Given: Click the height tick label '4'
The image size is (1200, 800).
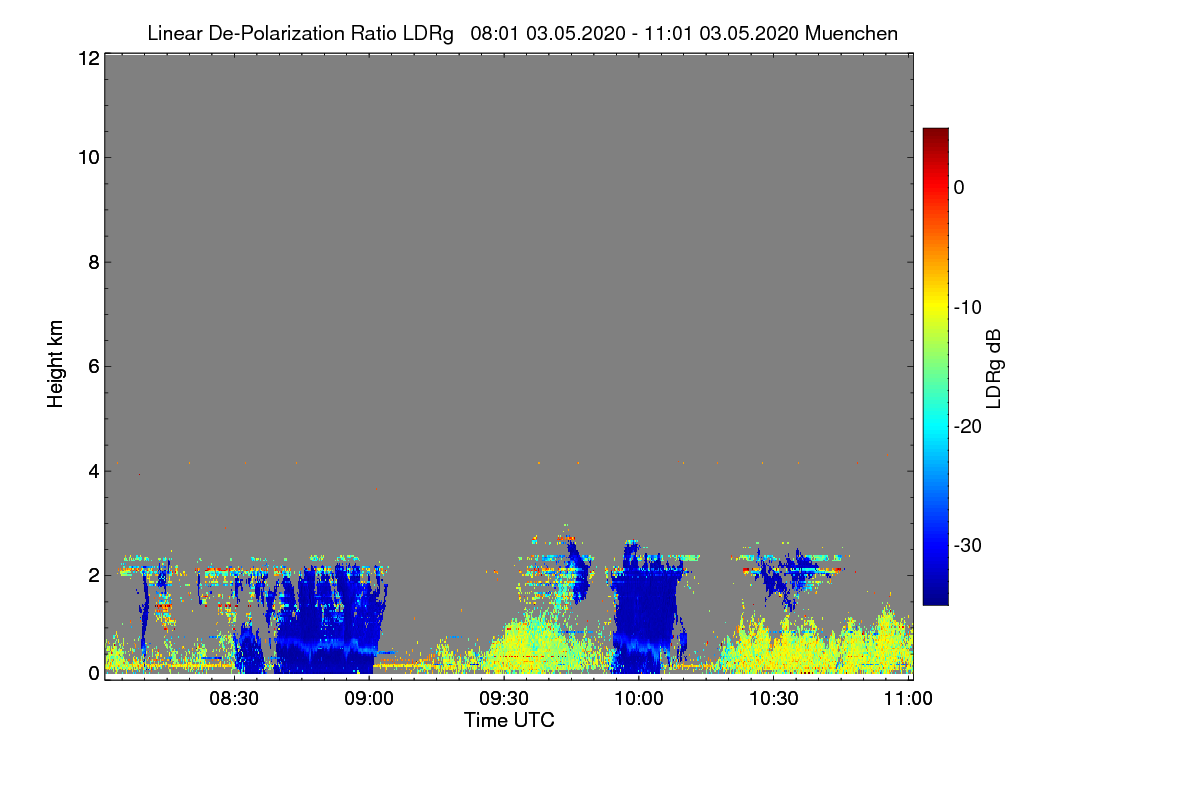Looking at the screenshot, I should (92, 470).
